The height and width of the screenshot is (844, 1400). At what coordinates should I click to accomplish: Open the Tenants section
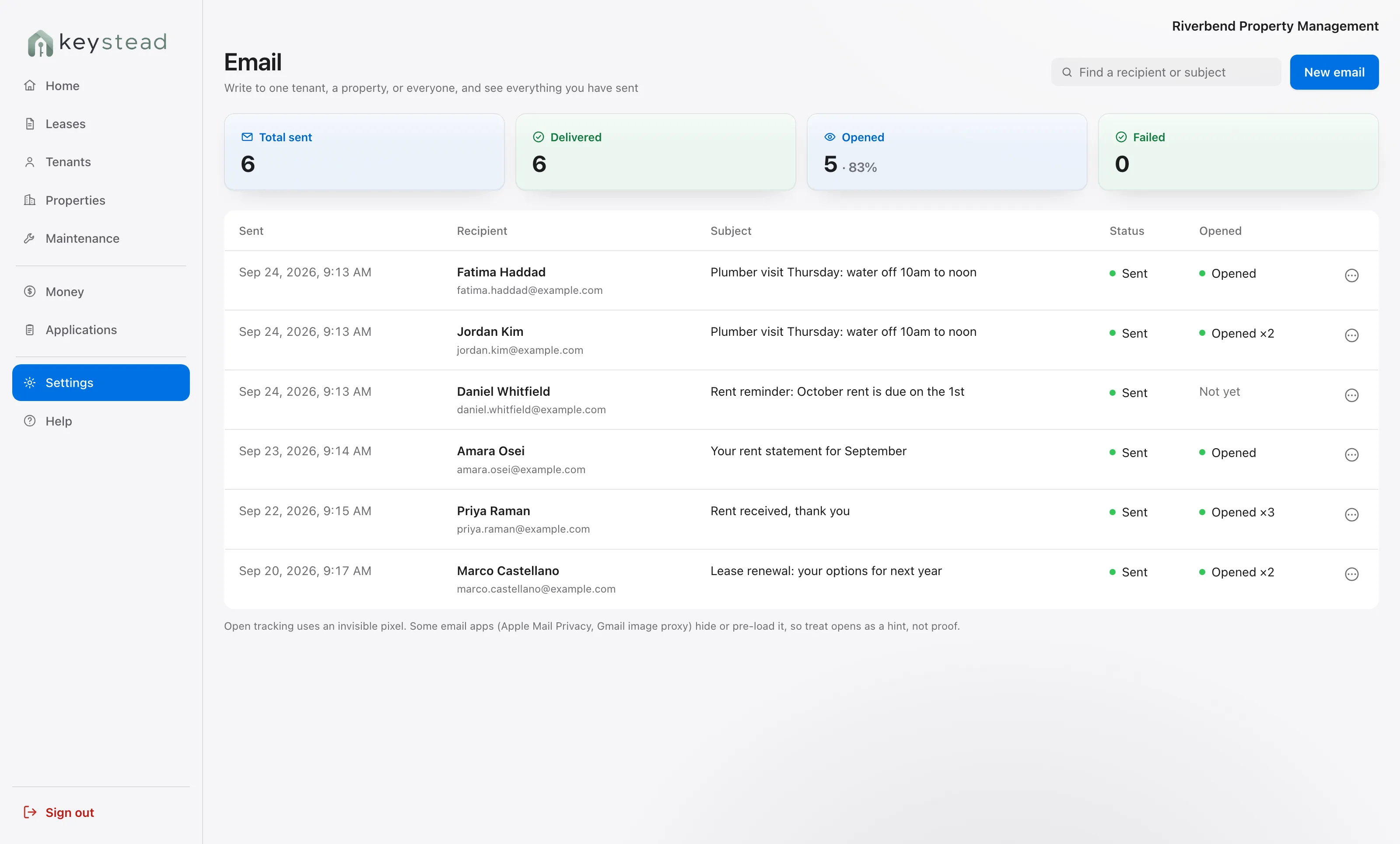[x=101, y=162]
